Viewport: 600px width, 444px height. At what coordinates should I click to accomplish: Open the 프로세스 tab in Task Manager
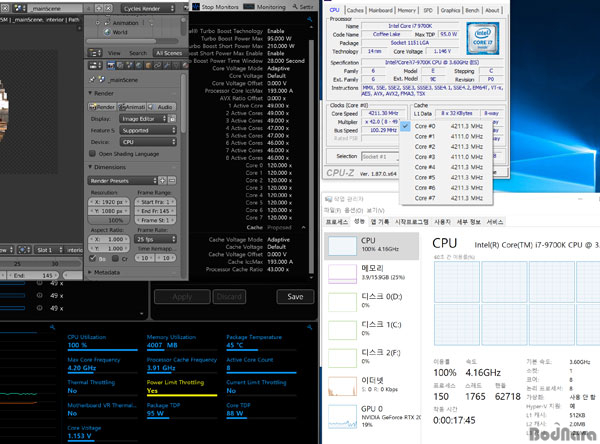(337, 222)
